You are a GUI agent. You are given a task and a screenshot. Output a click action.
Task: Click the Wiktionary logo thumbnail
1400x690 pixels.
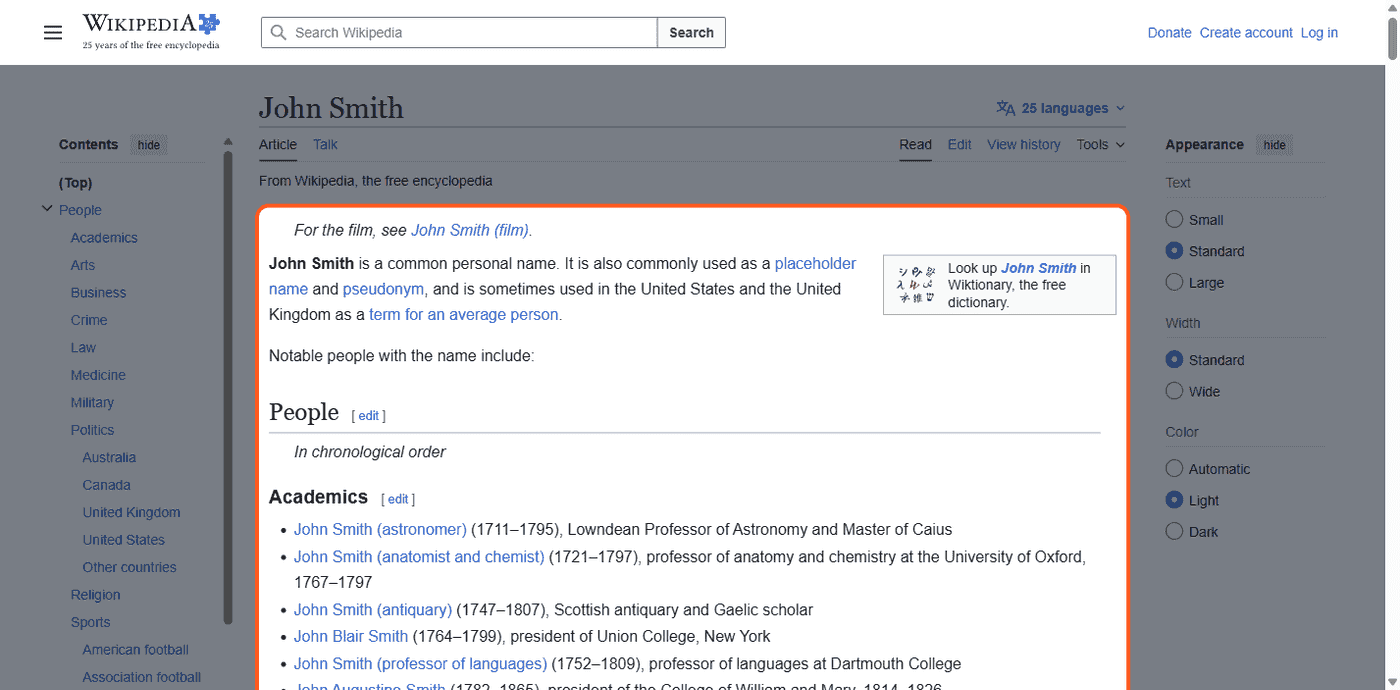[x=916, y=285]
